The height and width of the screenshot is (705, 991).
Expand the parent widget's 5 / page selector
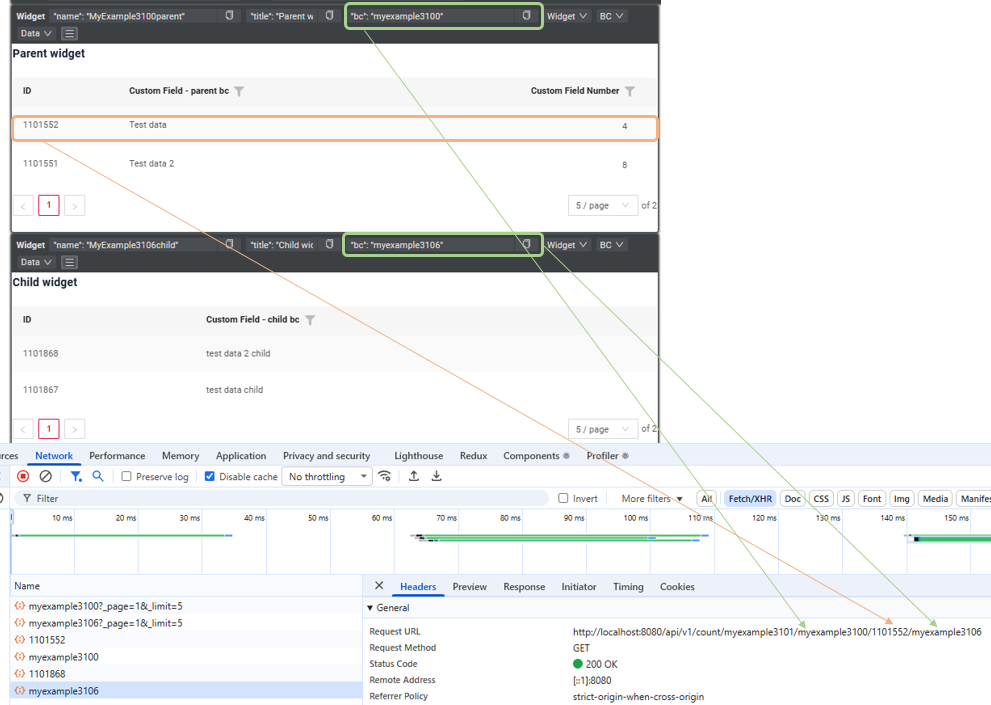(602, 205)
